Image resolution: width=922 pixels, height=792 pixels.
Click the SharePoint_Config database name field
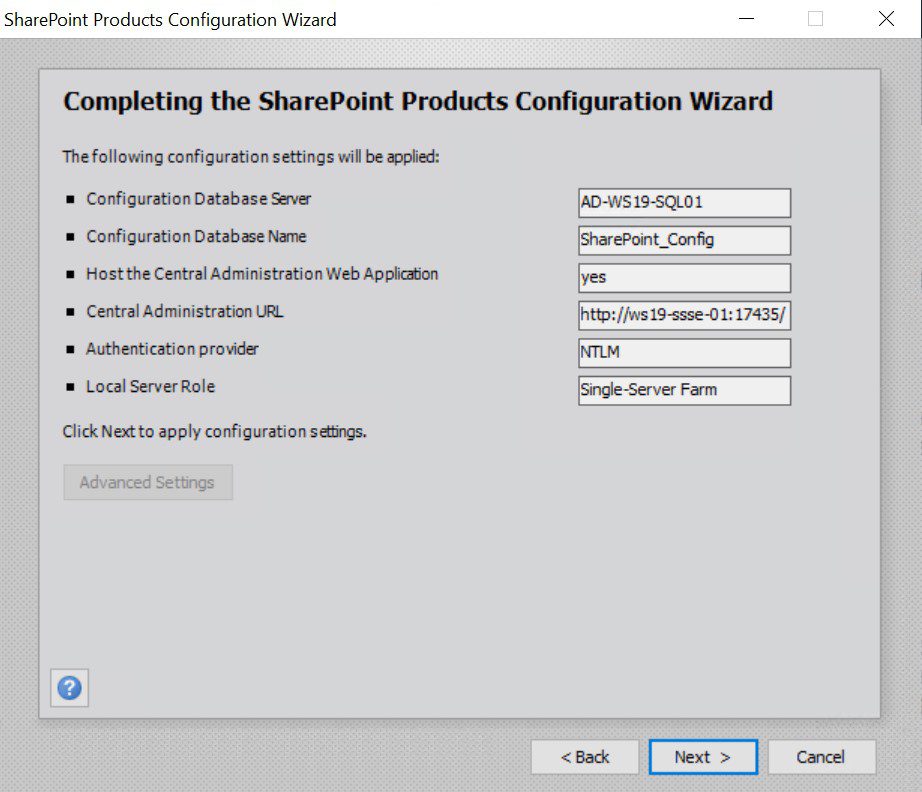pos(684,240)
